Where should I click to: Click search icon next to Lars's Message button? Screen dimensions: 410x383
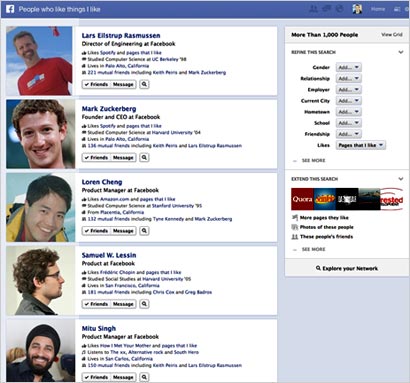pyautogui.click(x=144, y=84)
